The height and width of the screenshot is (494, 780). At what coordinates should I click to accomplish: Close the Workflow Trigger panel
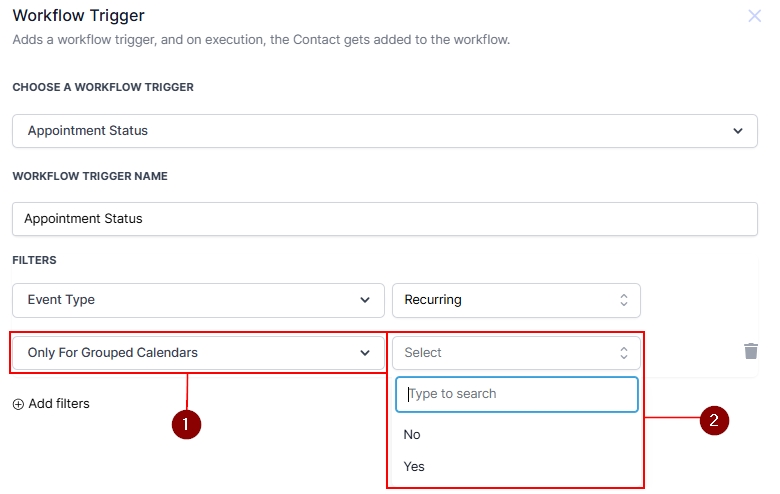755,16
